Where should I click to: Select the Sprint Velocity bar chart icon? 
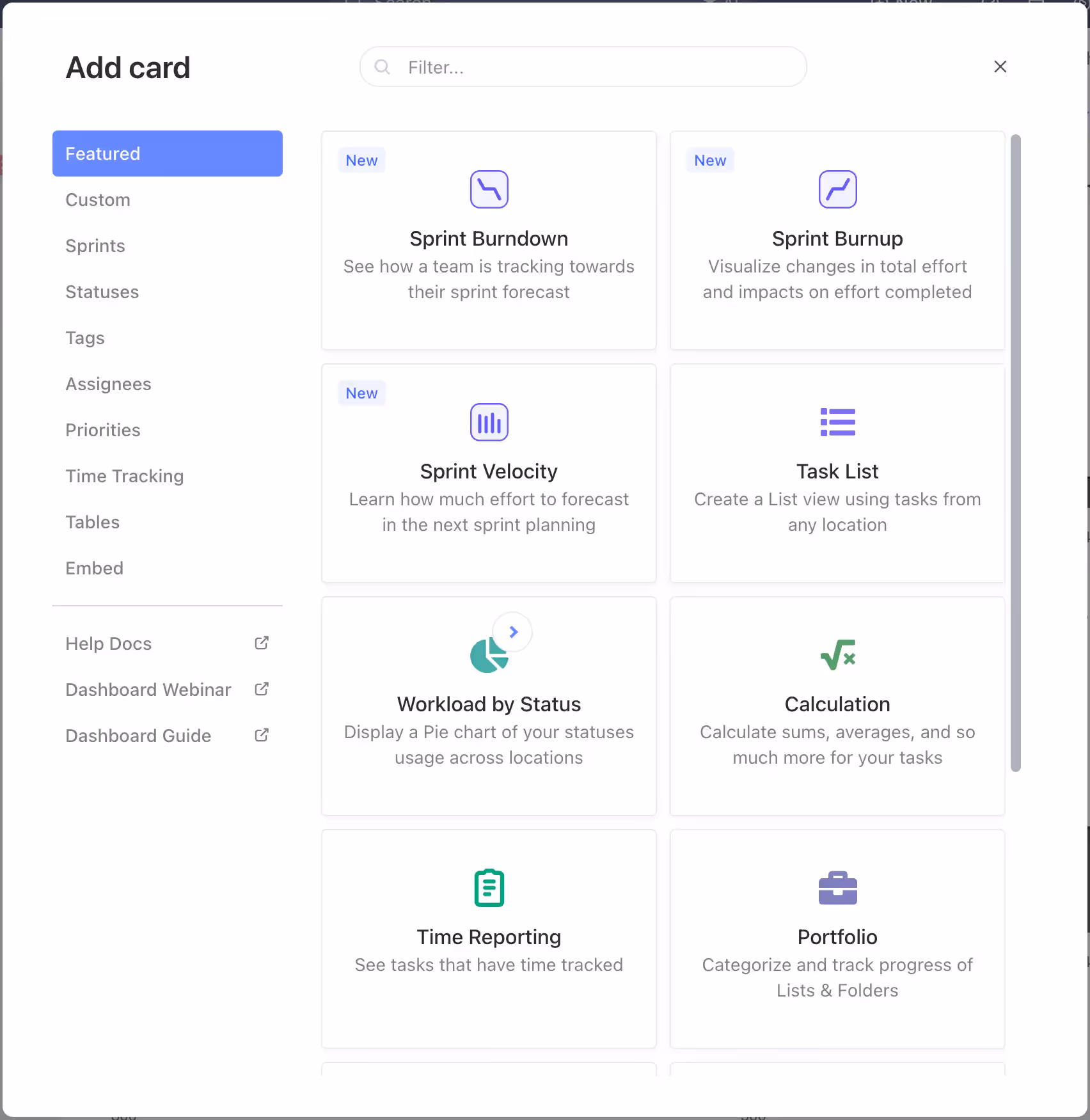pyautogui.click(x=489, y=422)
